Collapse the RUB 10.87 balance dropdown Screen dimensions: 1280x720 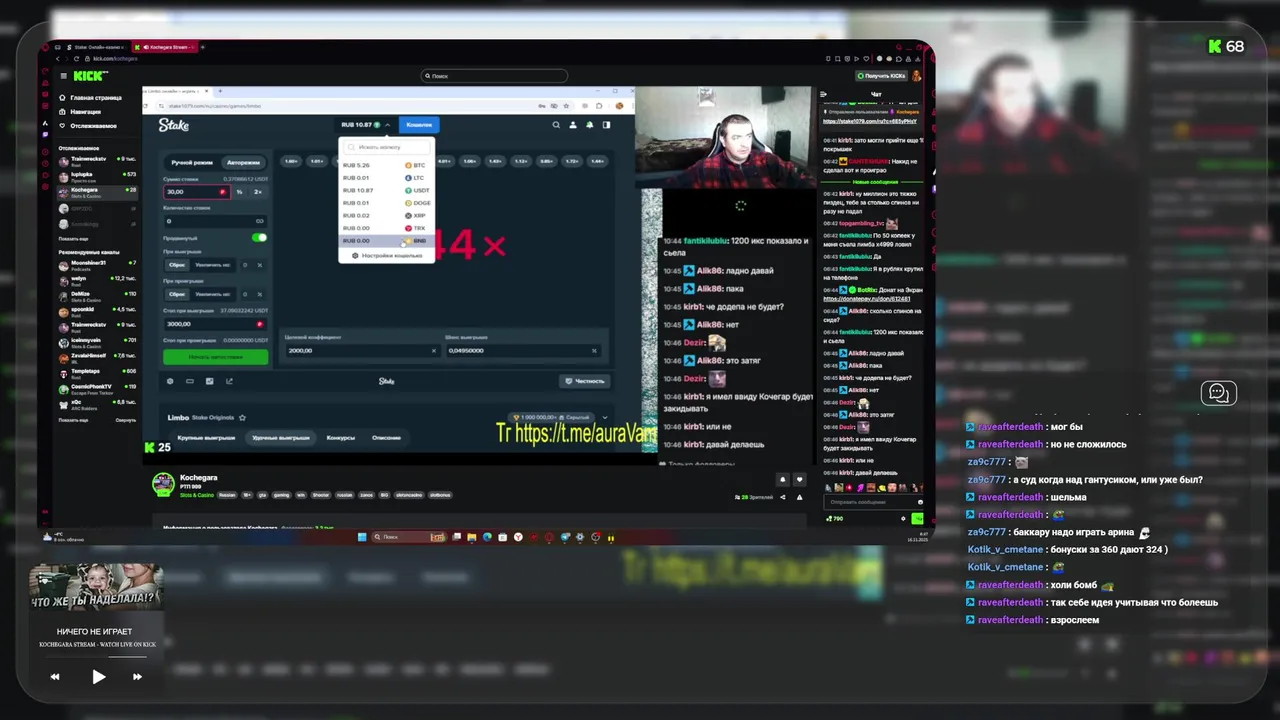[x=365, y=125]
